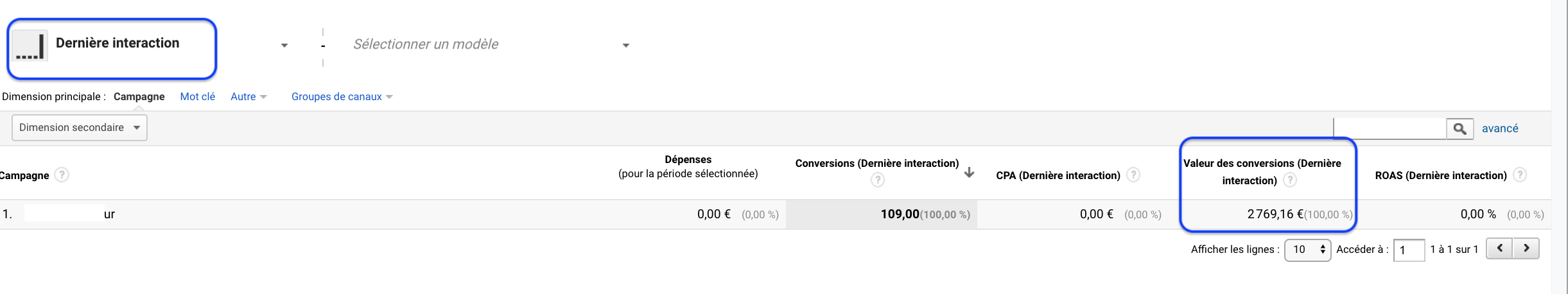Expand the Autre dimension menu
This screenshot has width=1568, height=294.
click(248, 97)
